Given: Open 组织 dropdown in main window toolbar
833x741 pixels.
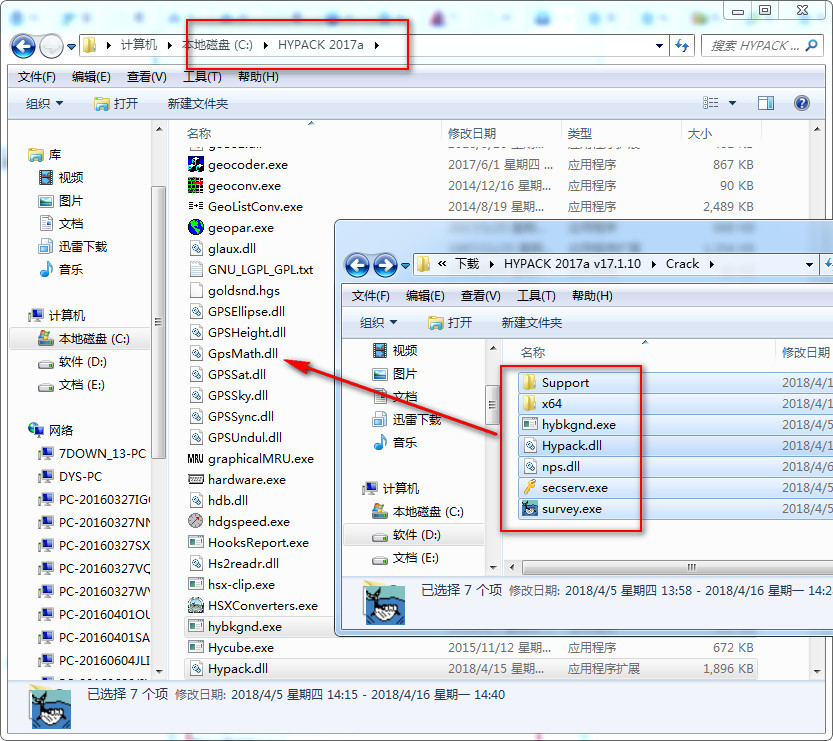Looking at the screenshot, I should point(44,104).
